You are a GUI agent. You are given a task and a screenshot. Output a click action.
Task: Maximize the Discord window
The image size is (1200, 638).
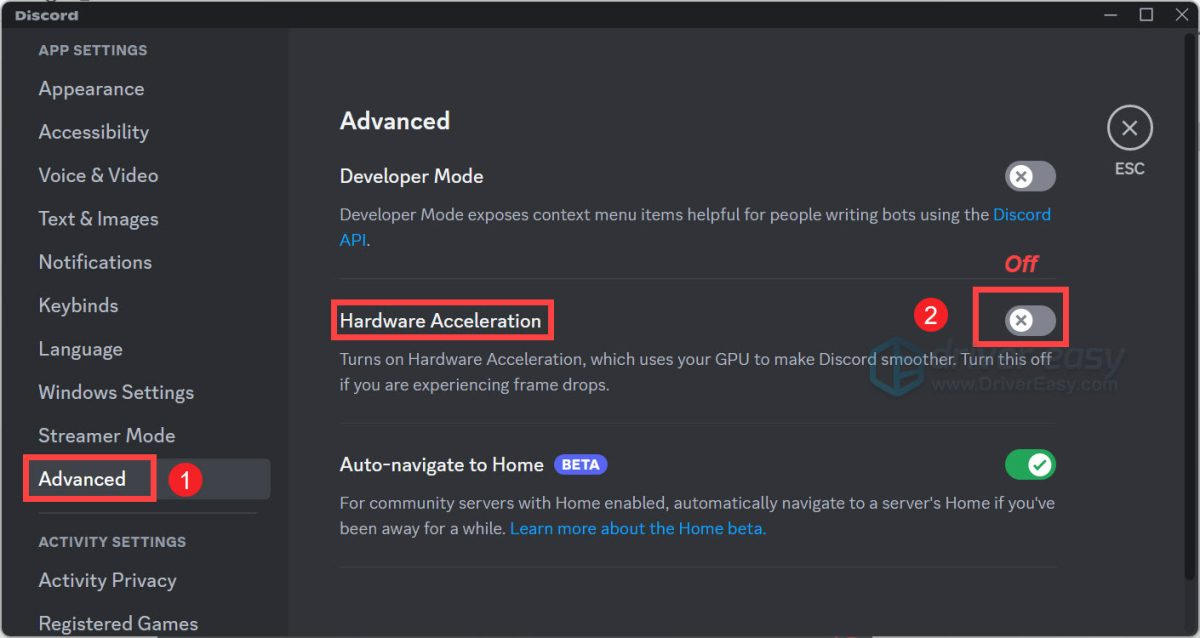click(1146, 14)
